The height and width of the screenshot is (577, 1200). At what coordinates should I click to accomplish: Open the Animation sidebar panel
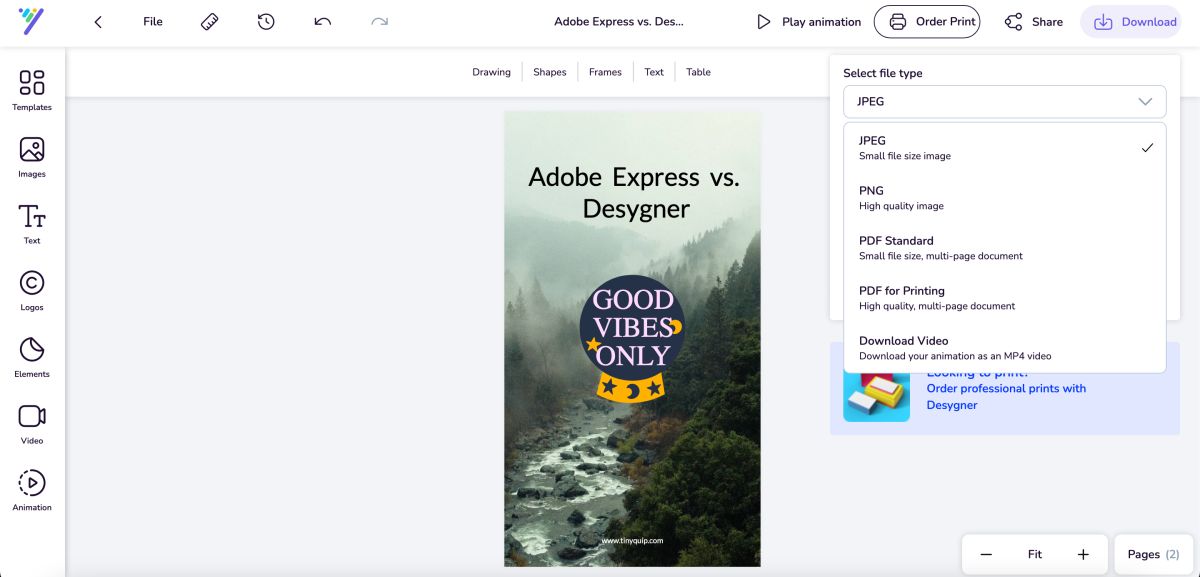point(32,491)
